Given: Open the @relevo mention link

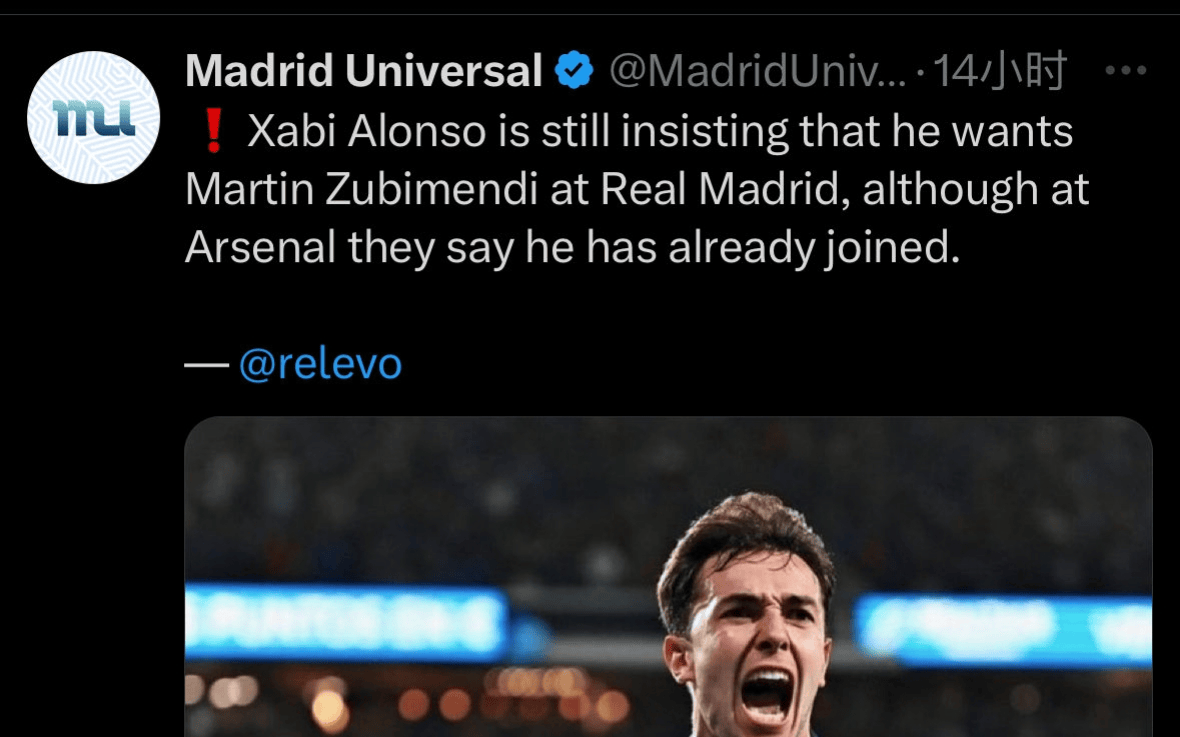Looking at the screenshot, I should [x=320, y=364].
